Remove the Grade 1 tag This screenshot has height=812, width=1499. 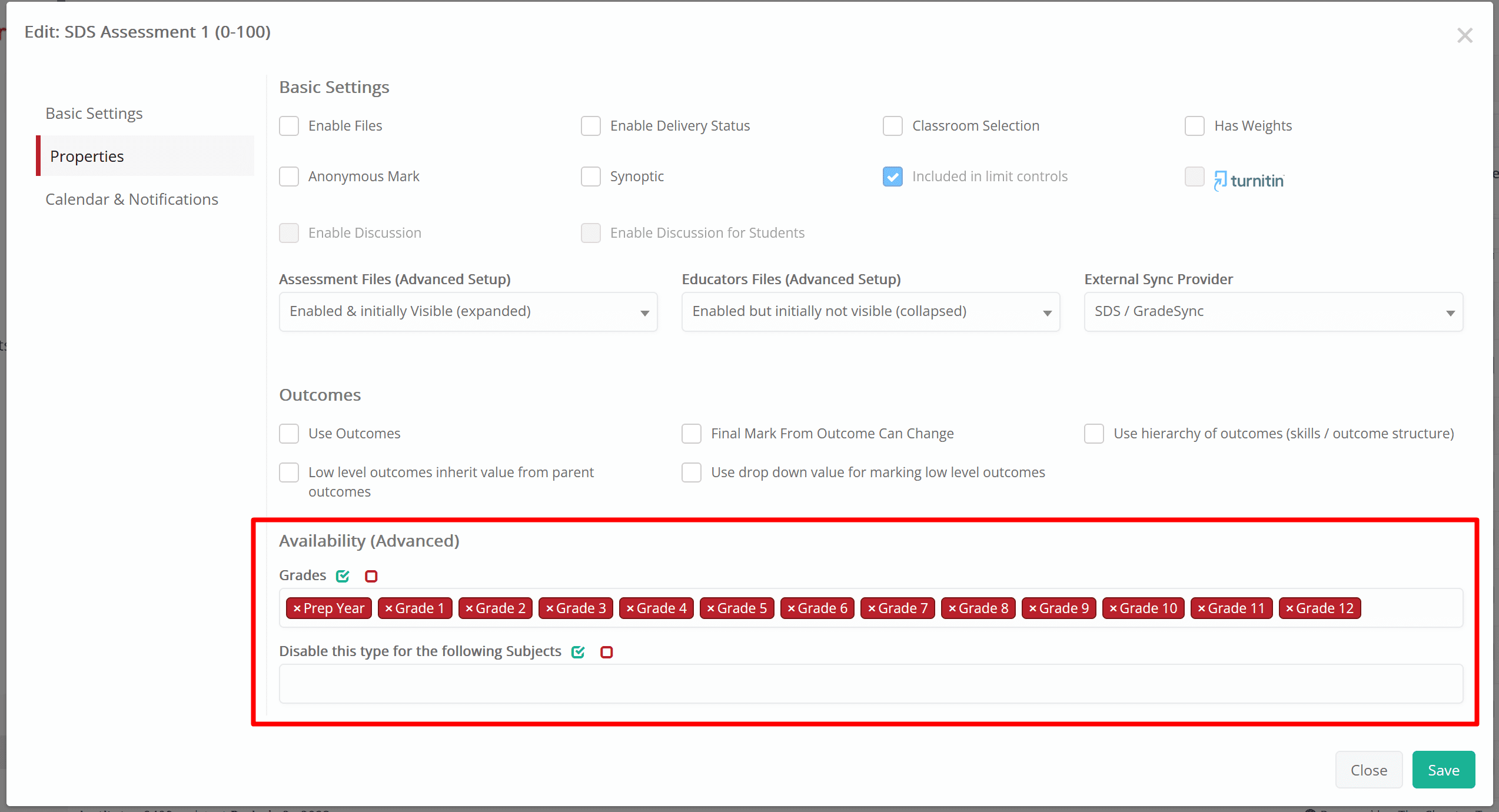pos(388,608)
